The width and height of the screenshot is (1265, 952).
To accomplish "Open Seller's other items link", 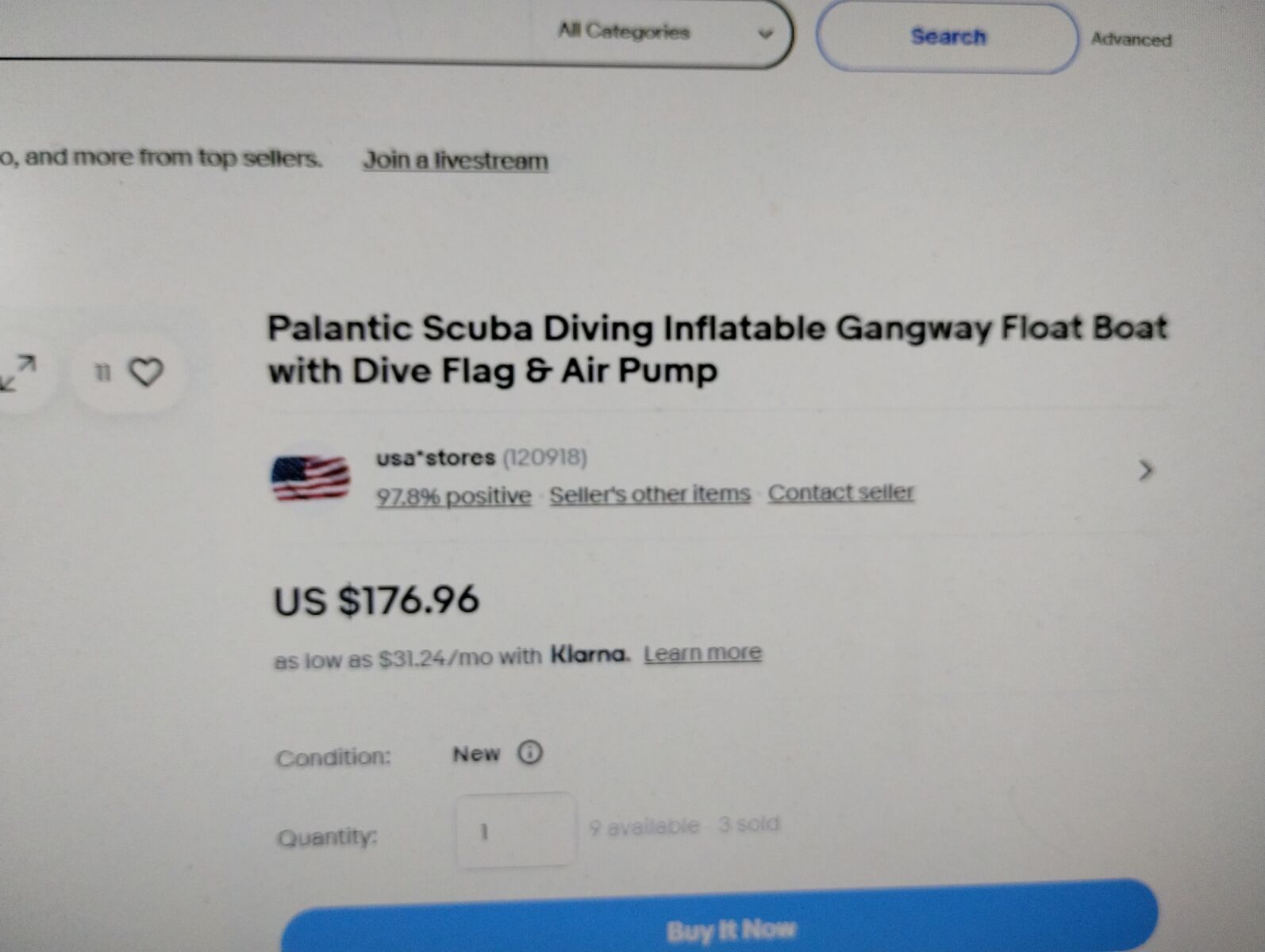I will [x=650, y=494].
